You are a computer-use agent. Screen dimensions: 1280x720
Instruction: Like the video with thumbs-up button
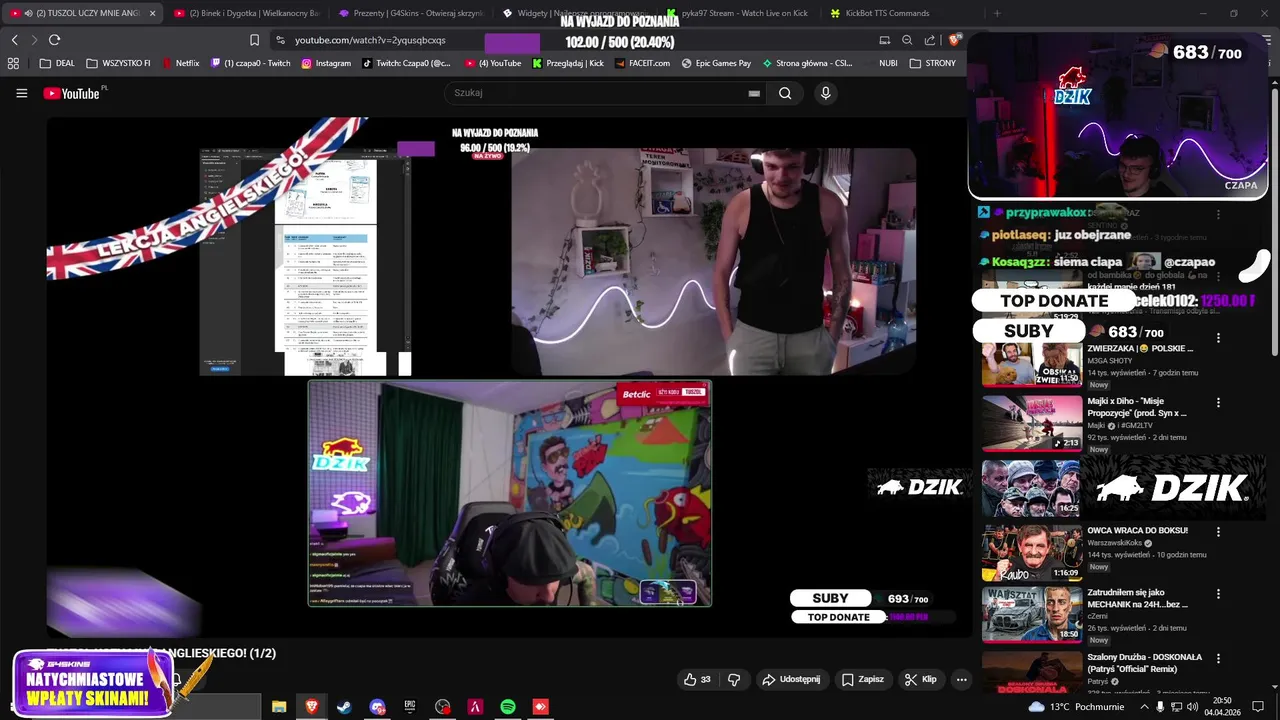point(697,679)
